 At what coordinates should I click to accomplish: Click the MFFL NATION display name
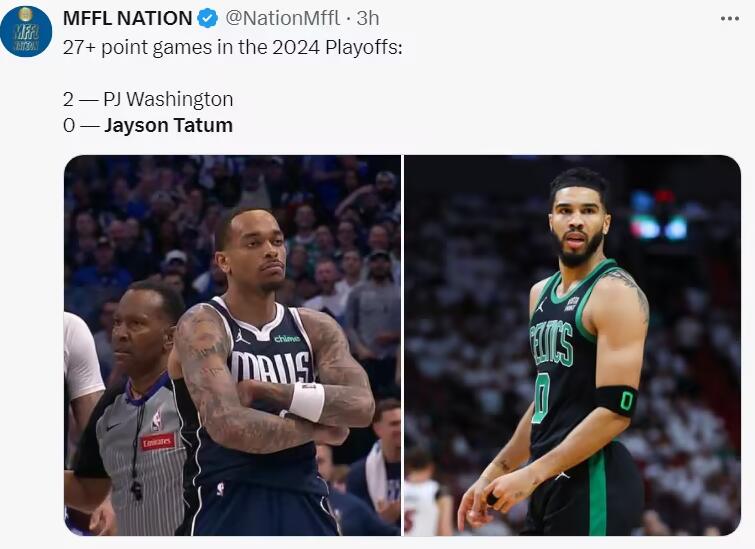[128, 18]
